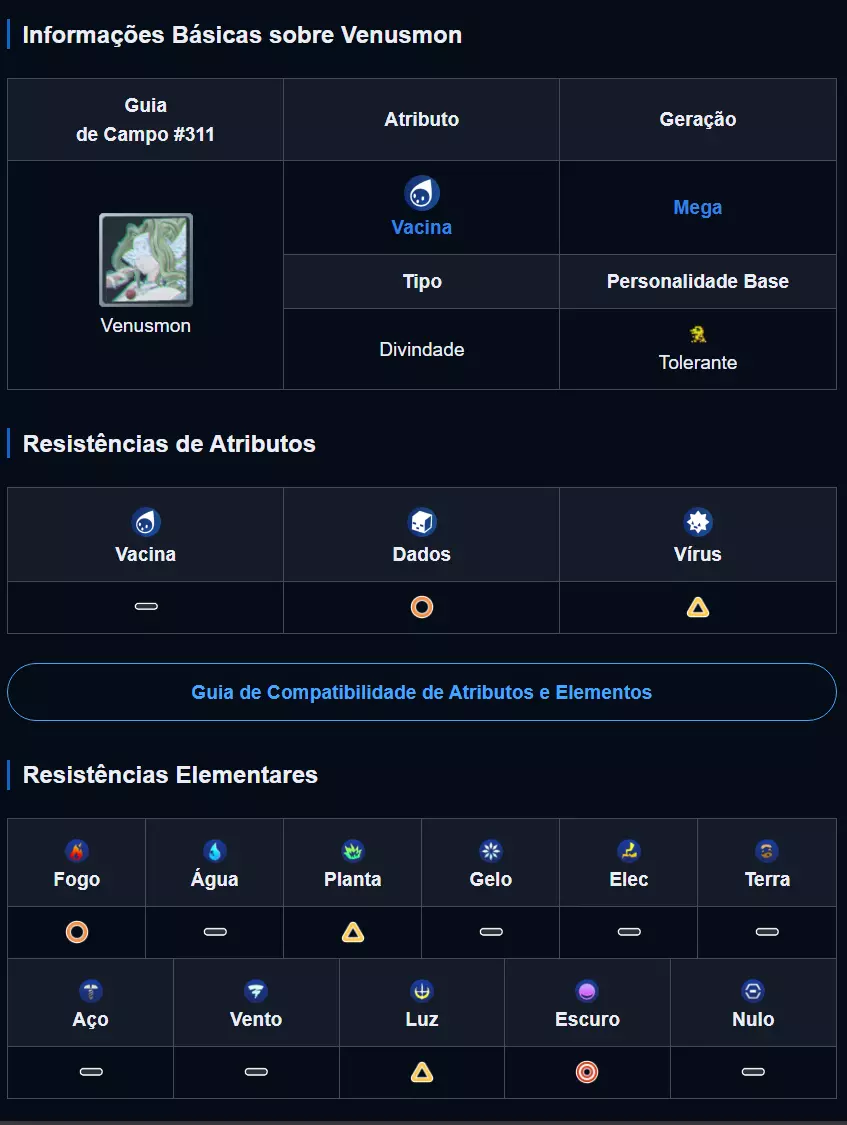The width and height of the screenshot is (847, 1125).
Task: Click the Vento element icon
Action: [256, 991]
